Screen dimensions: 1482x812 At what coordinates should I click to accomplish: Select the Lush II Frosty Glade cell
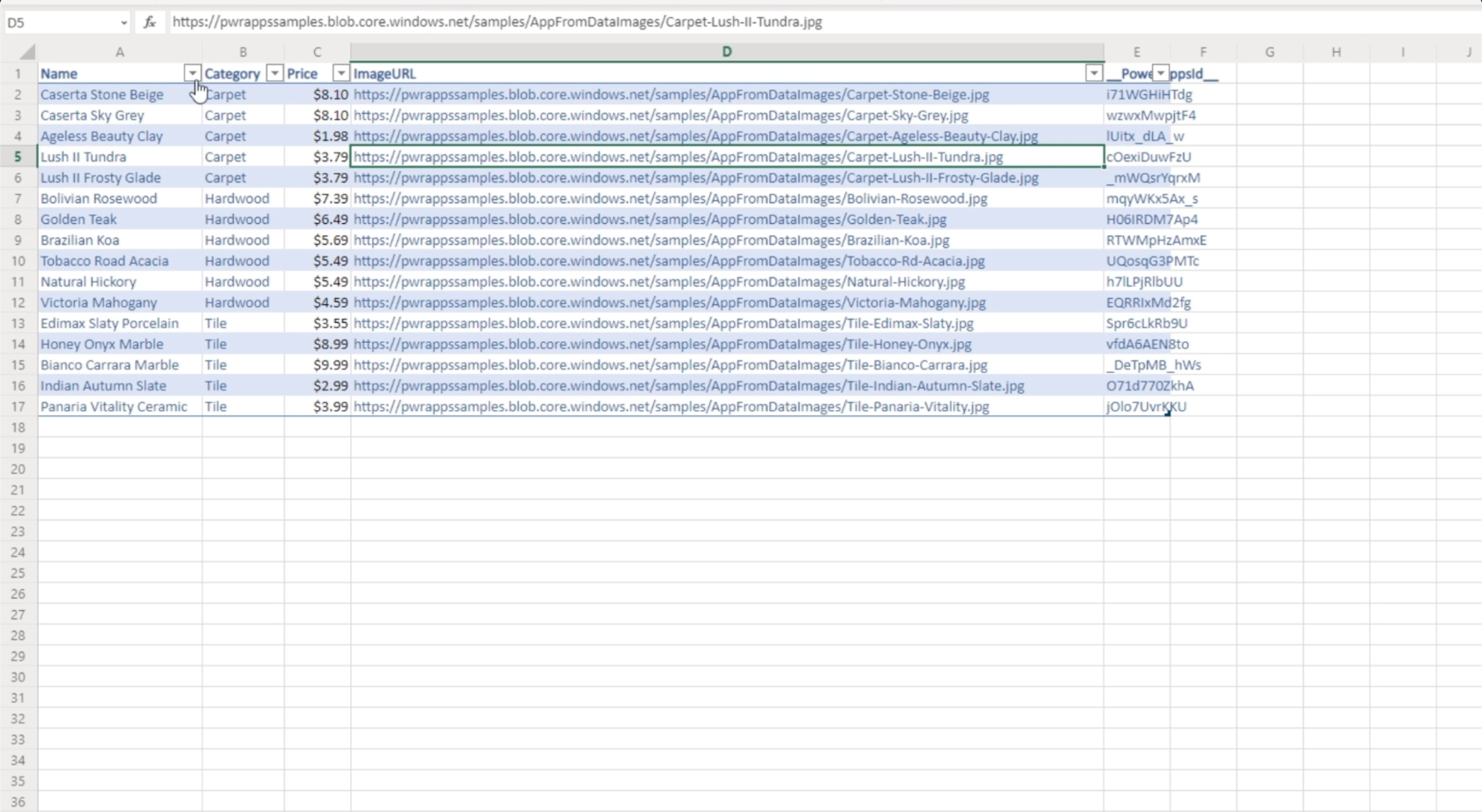[120, 178]
